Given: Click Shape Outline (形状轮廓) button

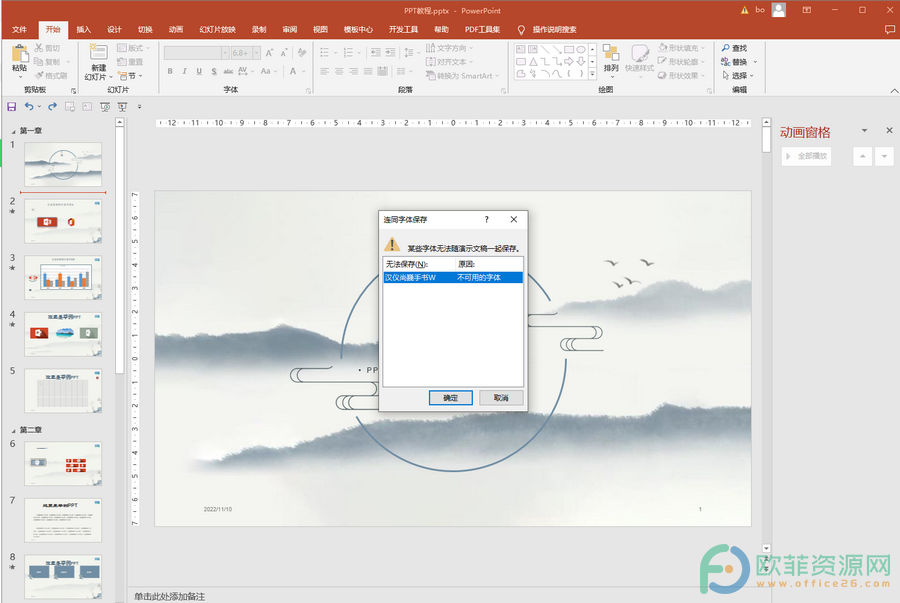Looking at the screenshot, I should coord(682,62).
